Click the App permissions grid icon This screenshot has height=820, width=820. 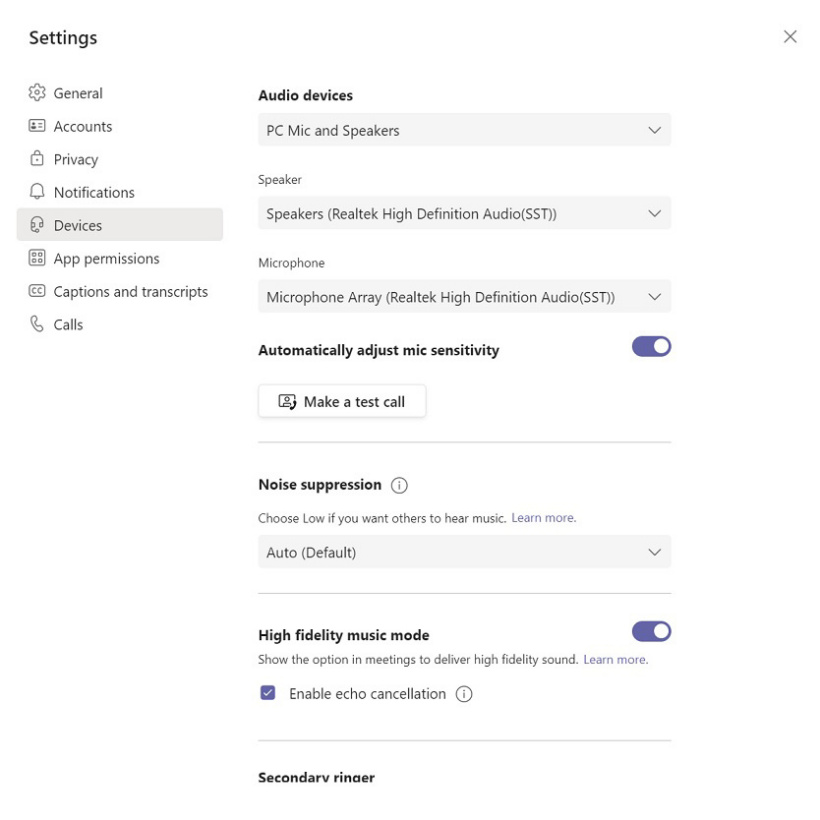pos(38,258)
